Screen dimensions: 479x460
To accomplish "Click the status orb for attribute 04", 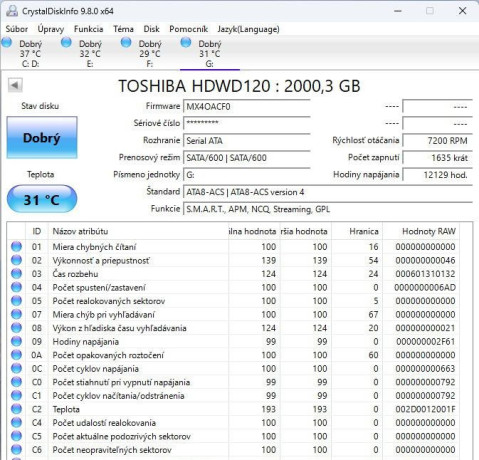I will pyautogui.click(x=16, y=287).
